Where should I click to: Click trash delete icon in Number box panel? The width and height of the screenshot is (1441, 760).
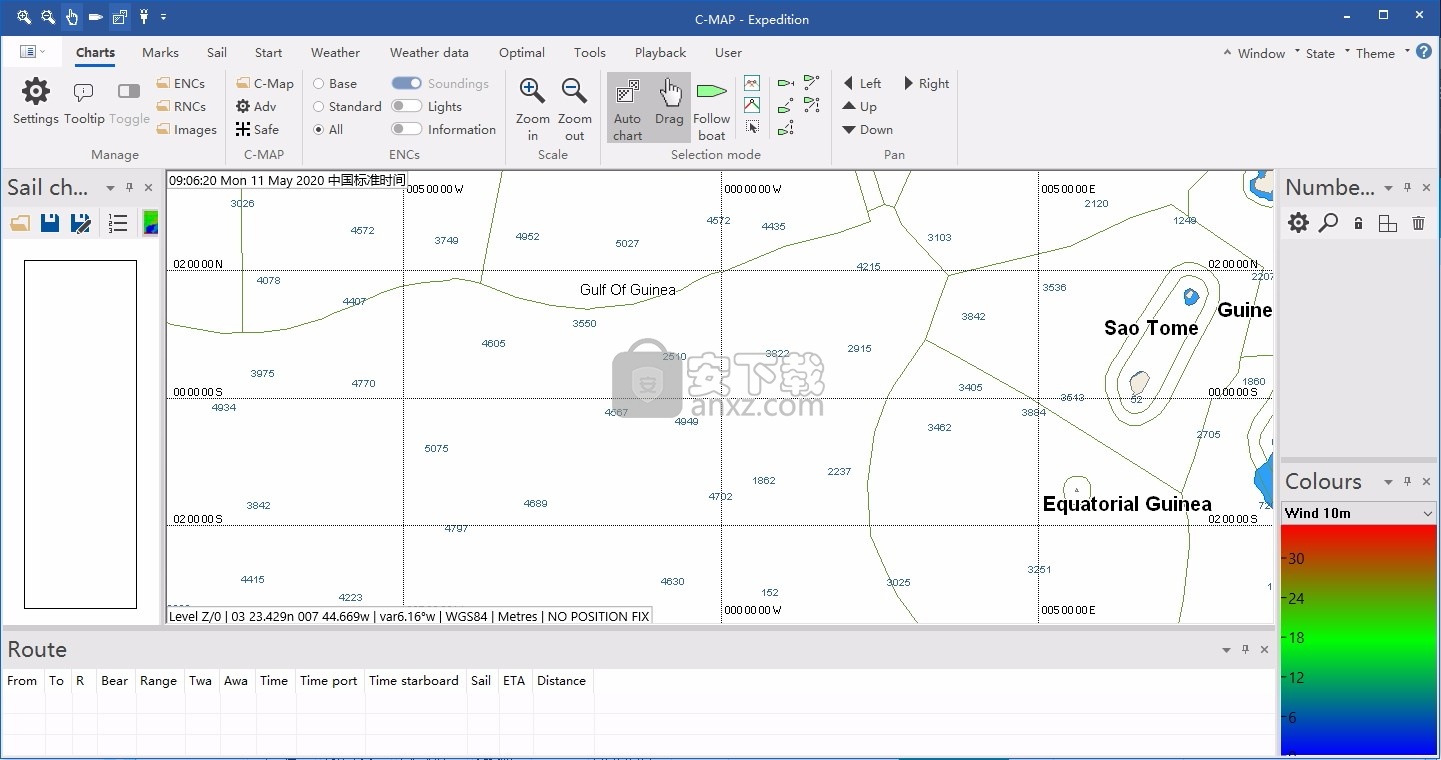[x=1418, y=223]
